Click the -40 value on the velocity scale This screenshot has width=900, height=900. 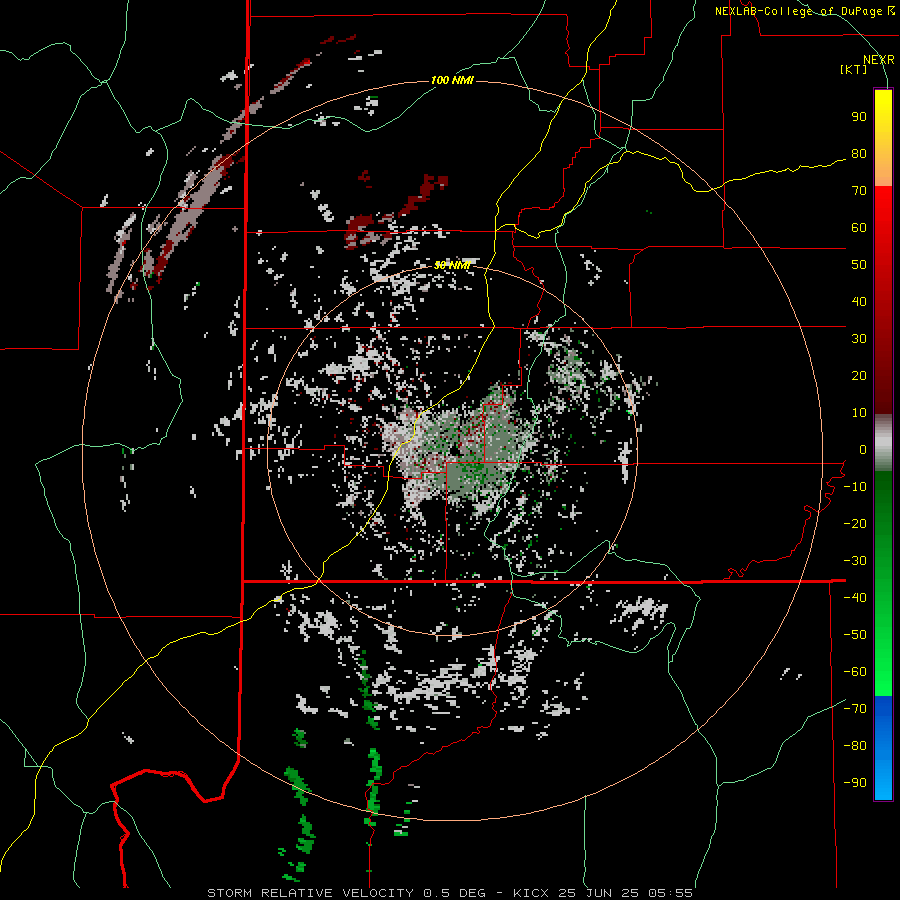[x=855, y=598]
